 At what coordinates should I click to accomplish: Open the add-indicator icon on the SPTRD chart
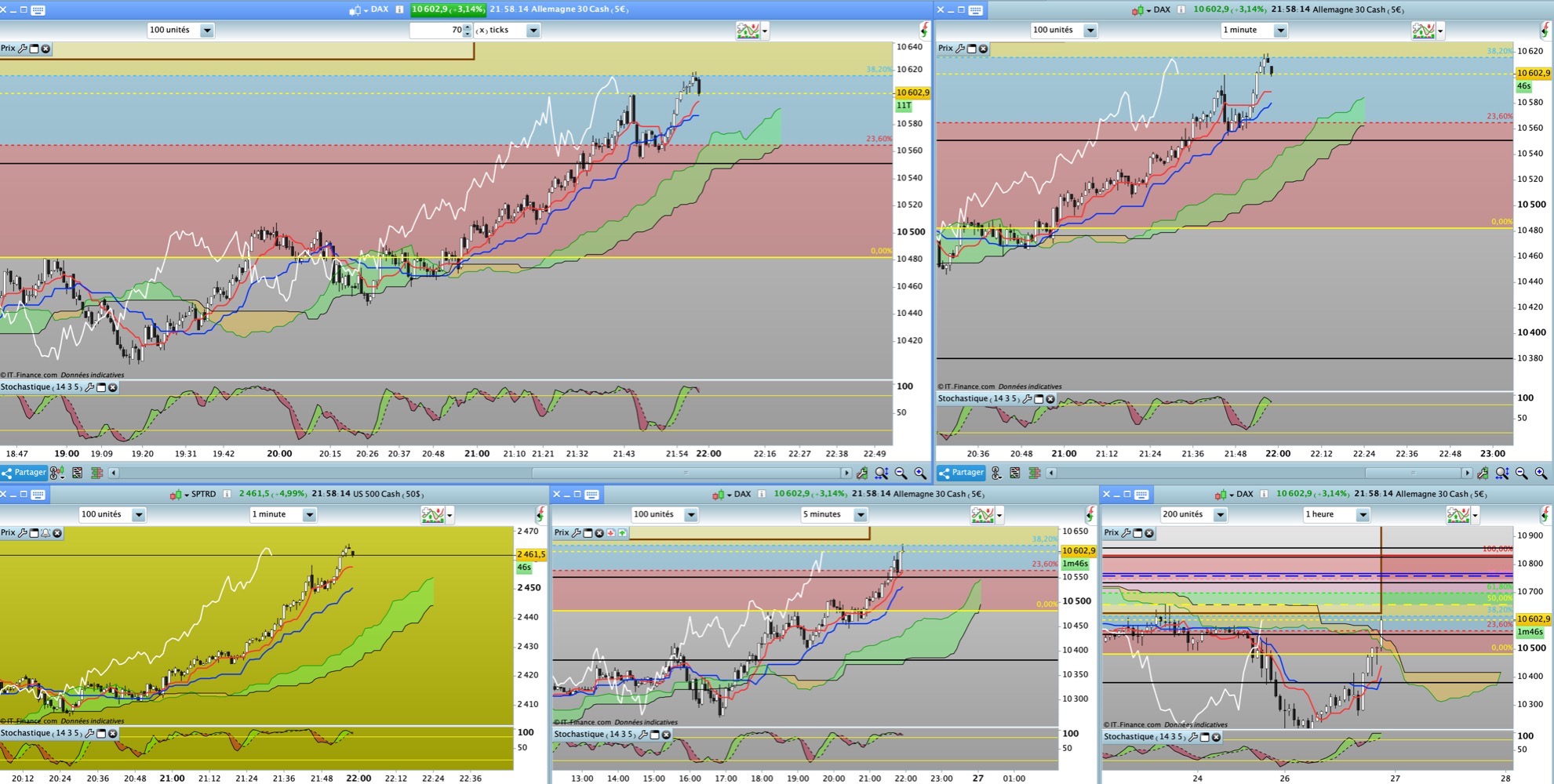click(x=434, y=515)
